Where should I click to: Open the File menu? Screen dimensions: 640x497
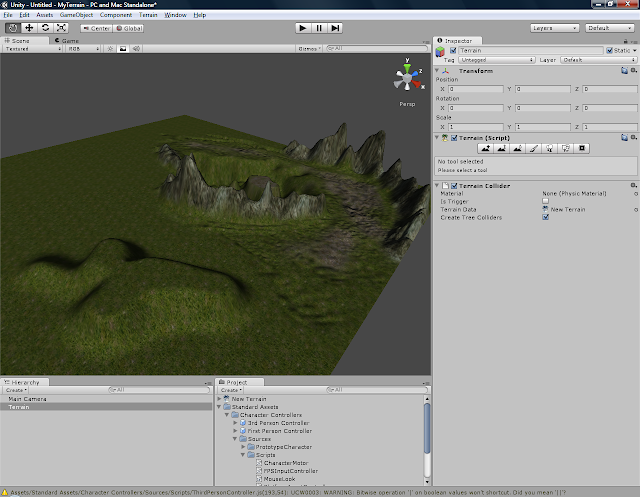8,15
